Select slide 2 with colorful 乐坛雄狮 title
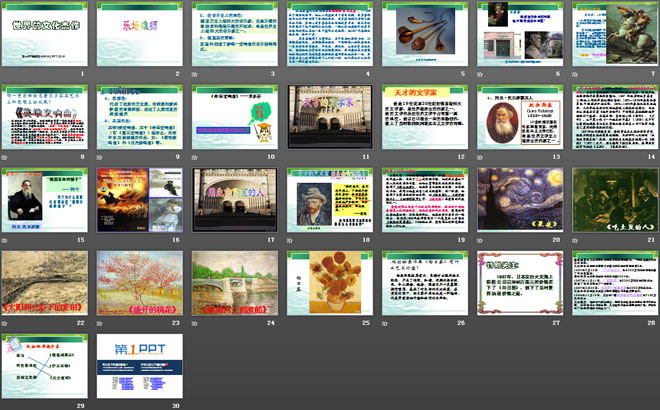The height and width of the screenshot is (410, 660). point(140,34)
